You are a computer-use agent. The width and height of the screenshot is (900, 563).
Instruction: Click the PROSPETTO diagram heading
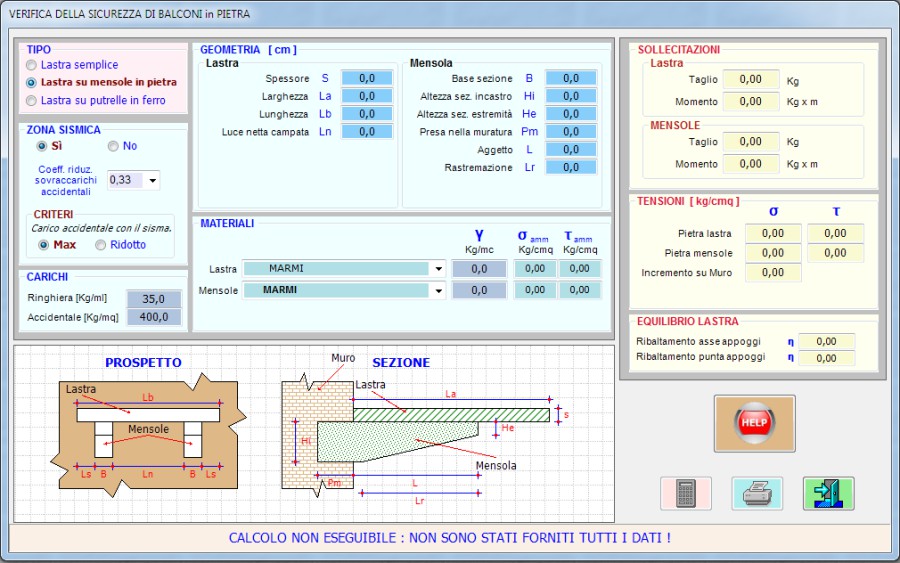pyautogui.click(x=143, y=363)
